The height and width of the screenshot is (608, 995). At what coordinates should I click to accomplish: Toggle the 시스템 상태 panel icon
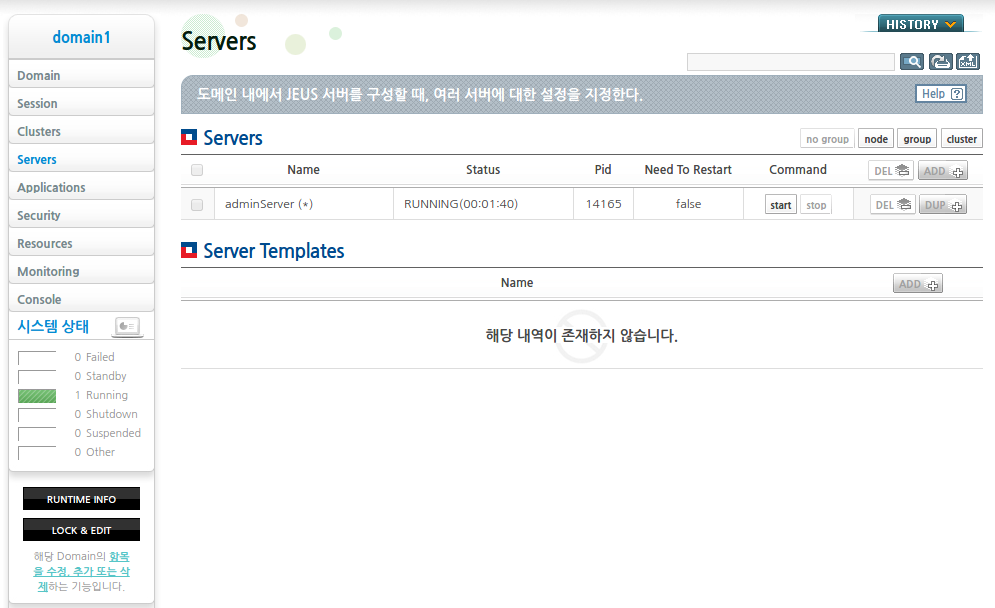127,326
